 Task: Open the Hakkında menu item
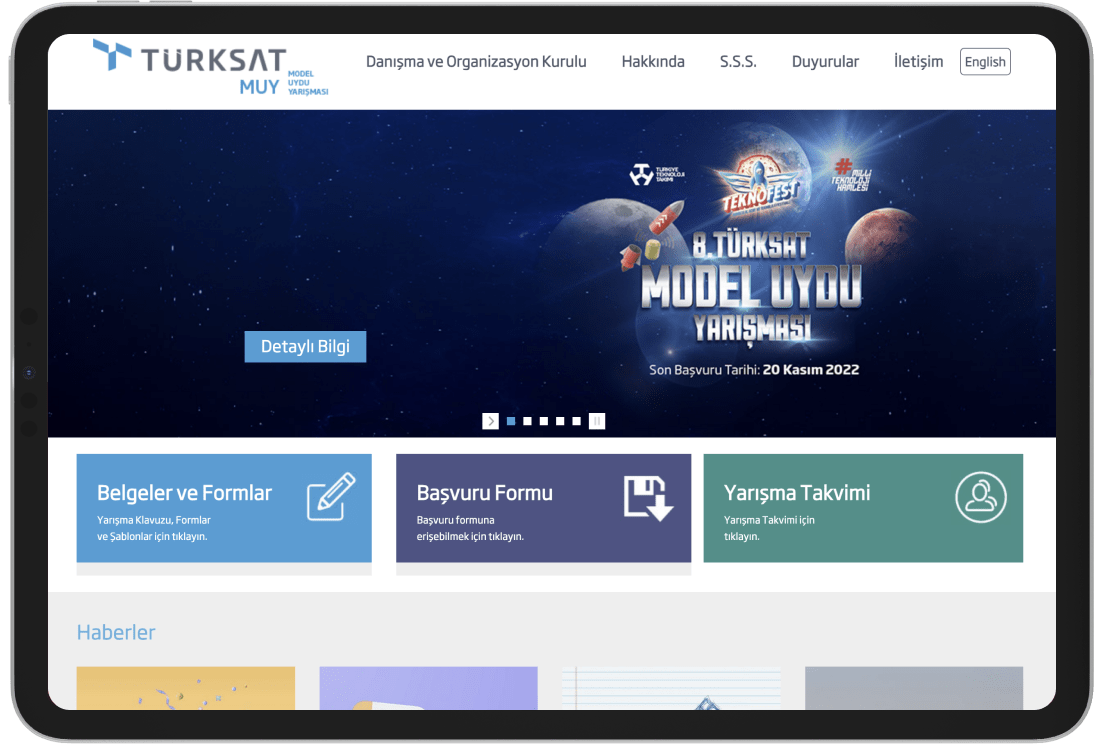click(652, 61)
